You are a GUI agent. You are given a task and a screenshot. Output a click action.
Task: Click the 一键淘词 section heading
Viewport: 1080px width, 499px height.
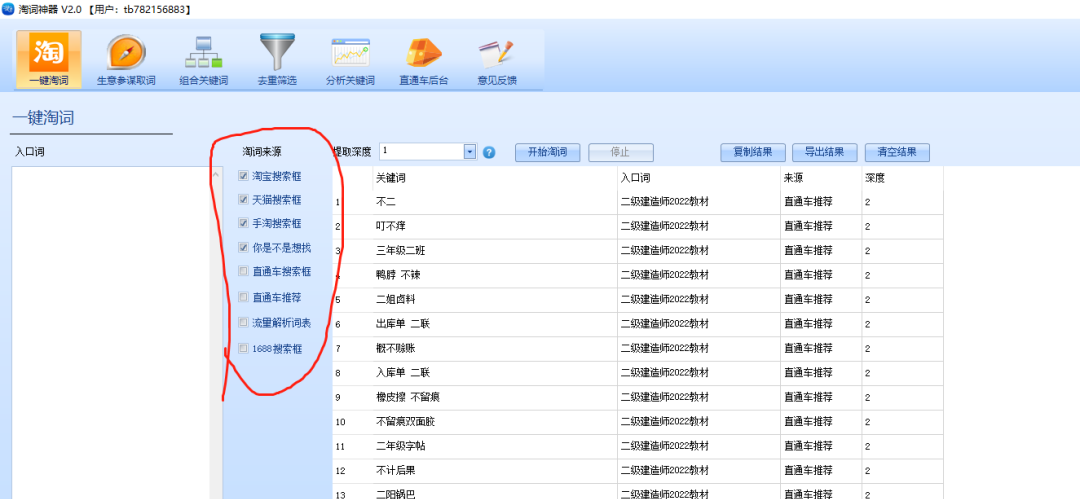pos(43,118)
